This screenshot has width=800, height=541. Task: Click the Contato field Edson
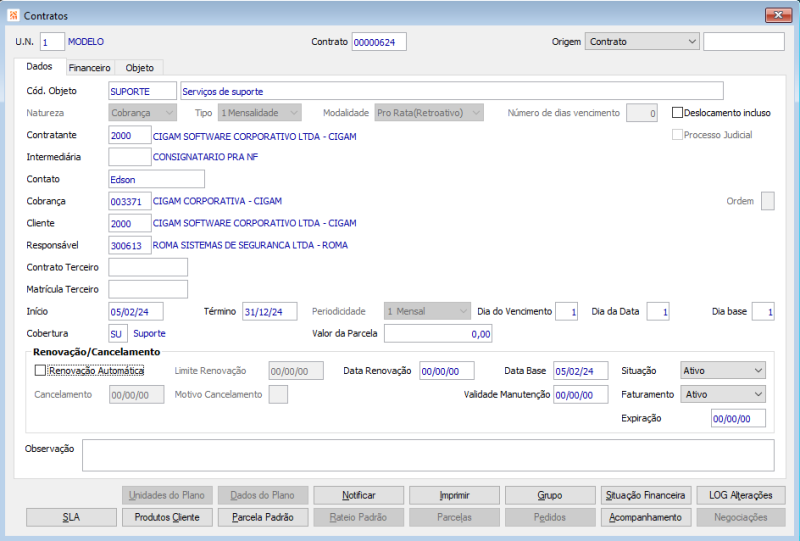(x=157, y=179)
